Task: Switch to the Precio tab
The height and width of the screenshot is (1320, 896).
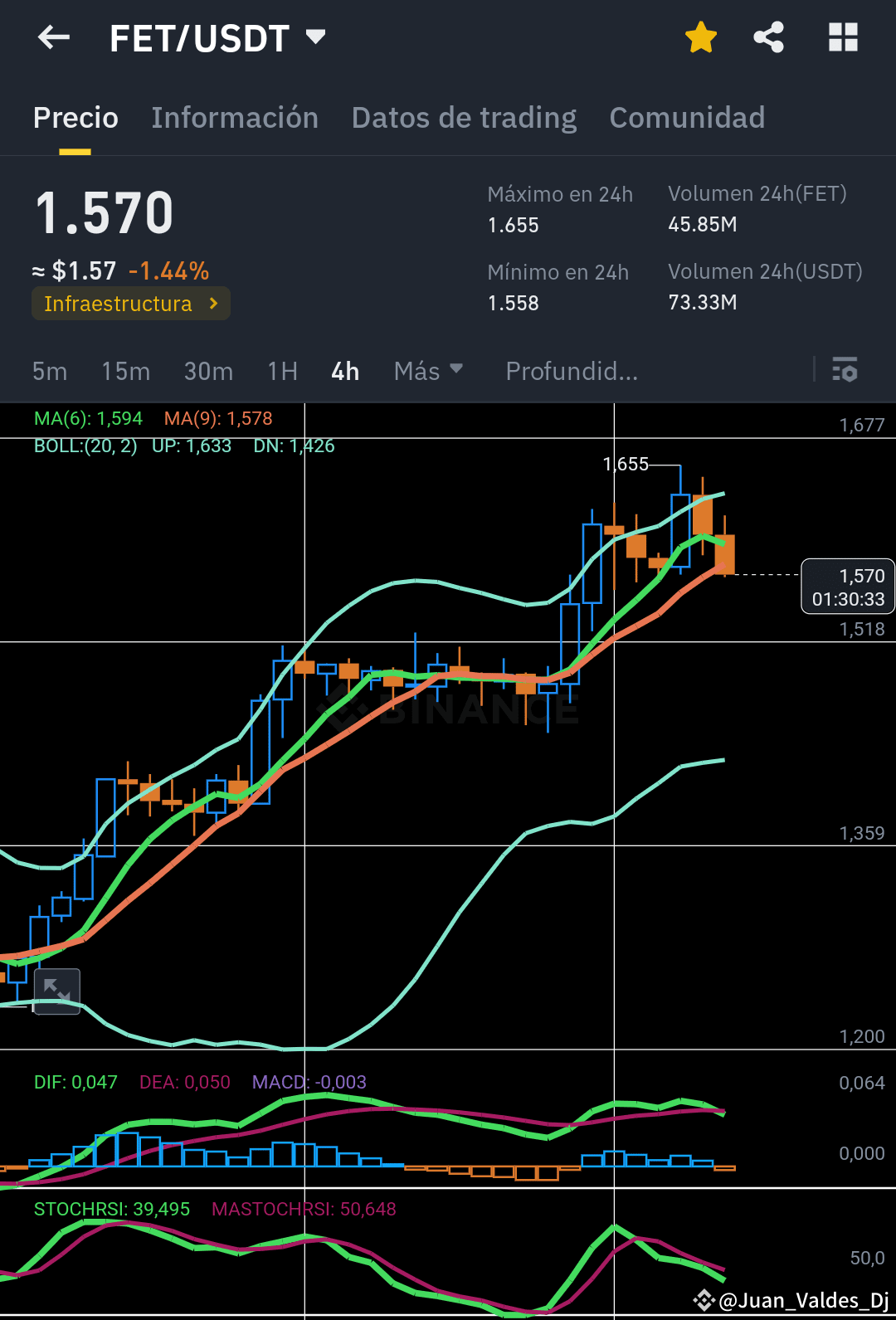Action: coord(75,118)
